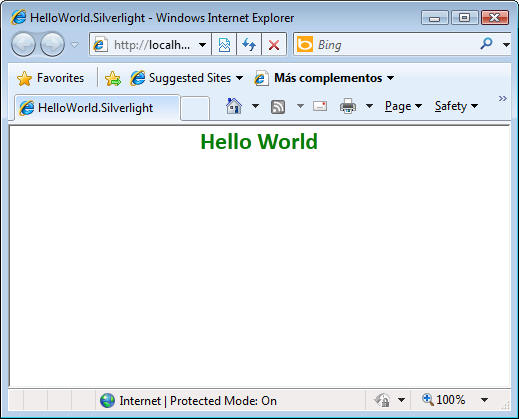Open the recent pages dropdown arrow
The height and width of the screenshot is (419, 519).
[75, 44]
